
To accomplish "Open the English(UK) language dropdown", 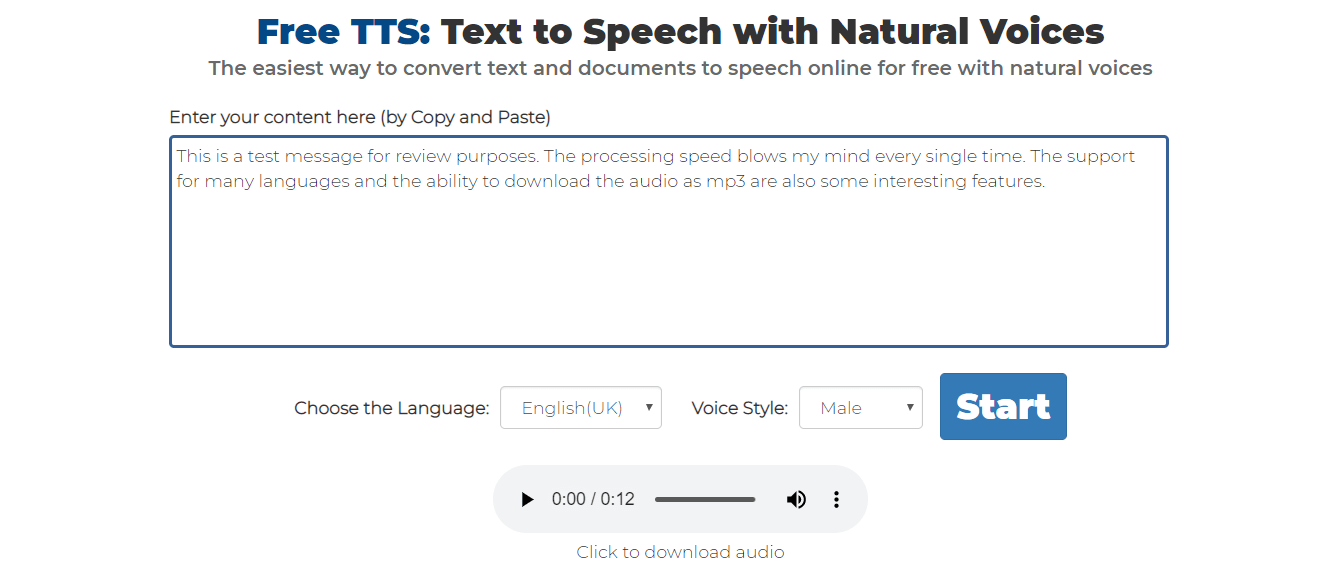I will click(580, 407).
